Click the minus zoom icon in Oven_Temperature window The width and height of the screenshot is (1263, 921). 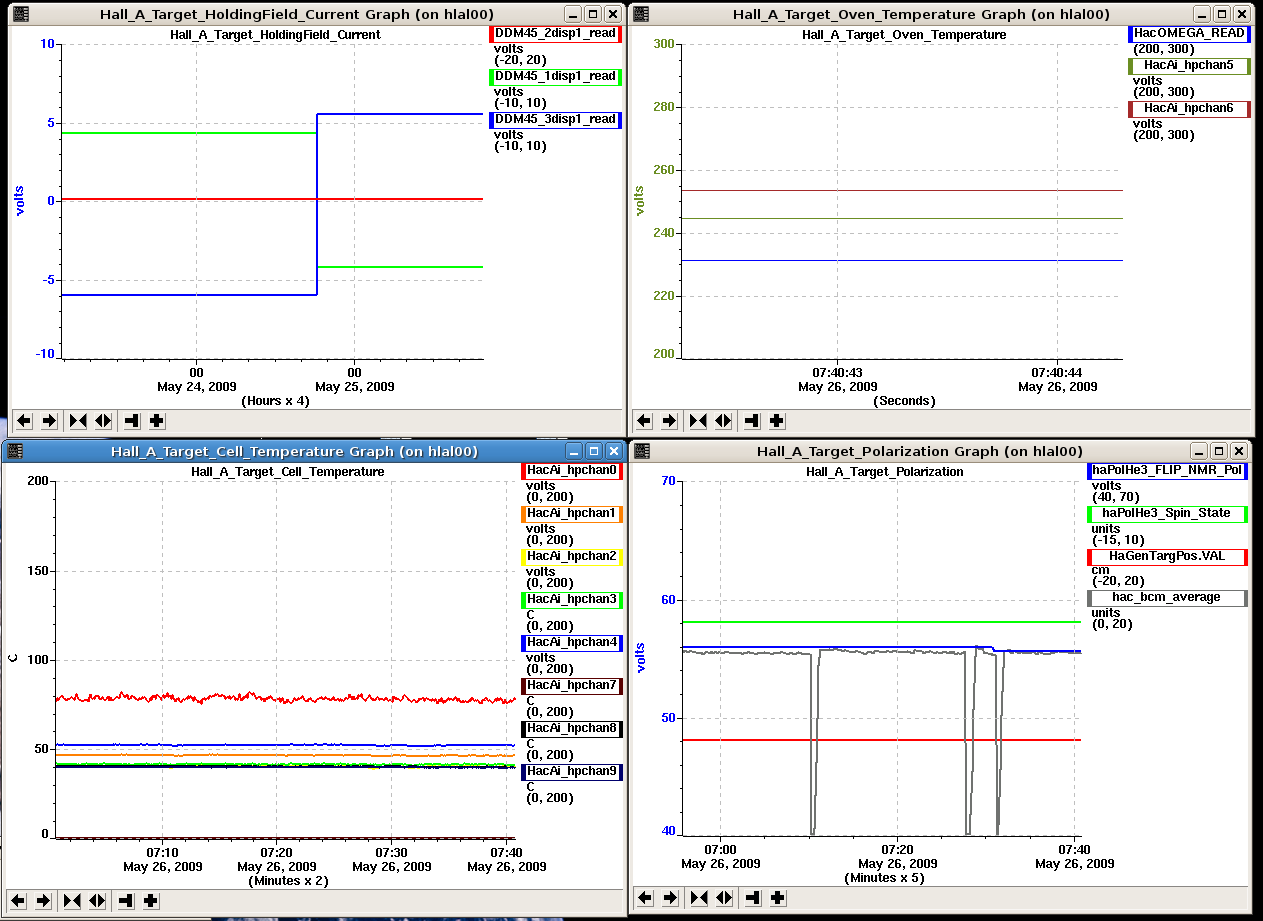(752, 421)
